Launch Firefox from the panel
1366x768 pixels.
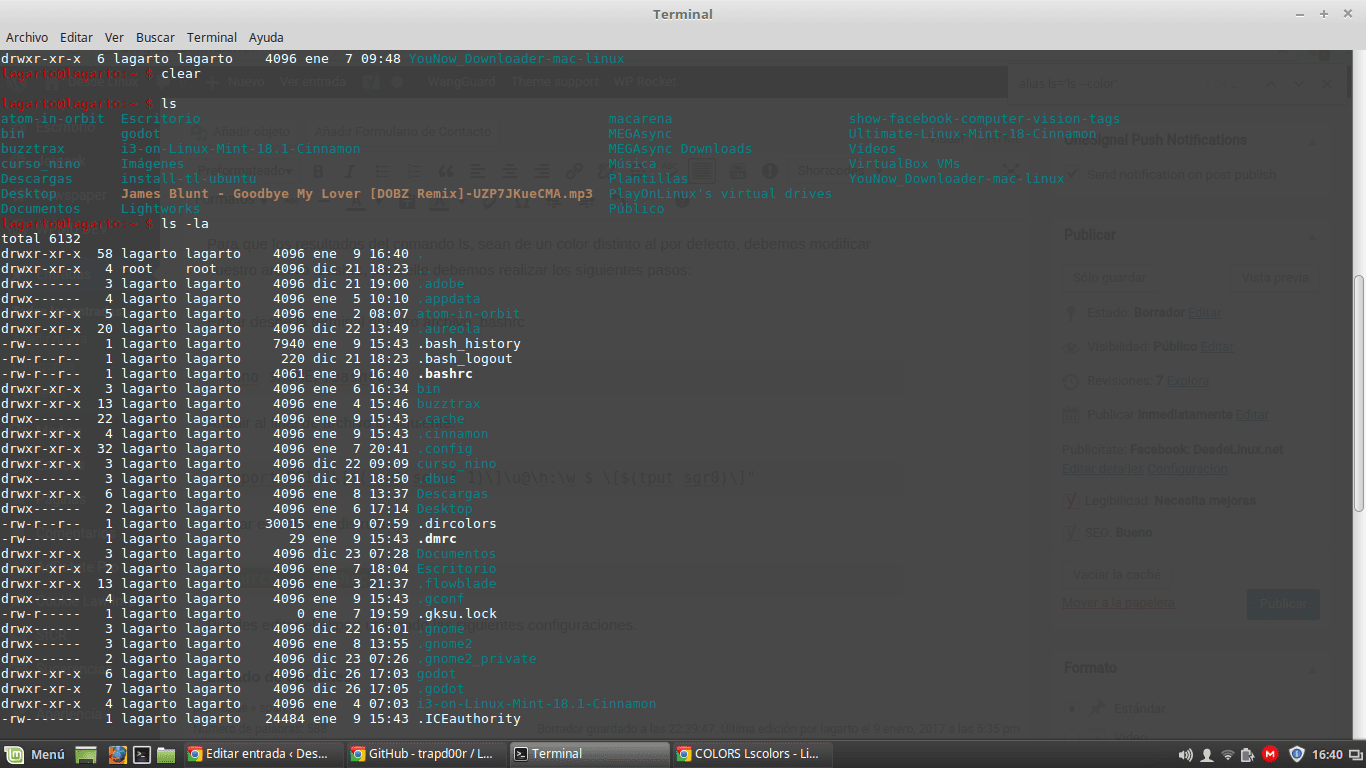(x=117, y=754)
